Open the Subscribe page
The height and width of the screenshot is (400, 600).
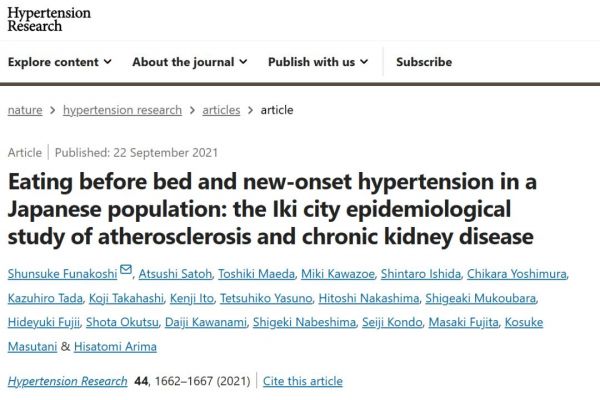pos(424,62)
